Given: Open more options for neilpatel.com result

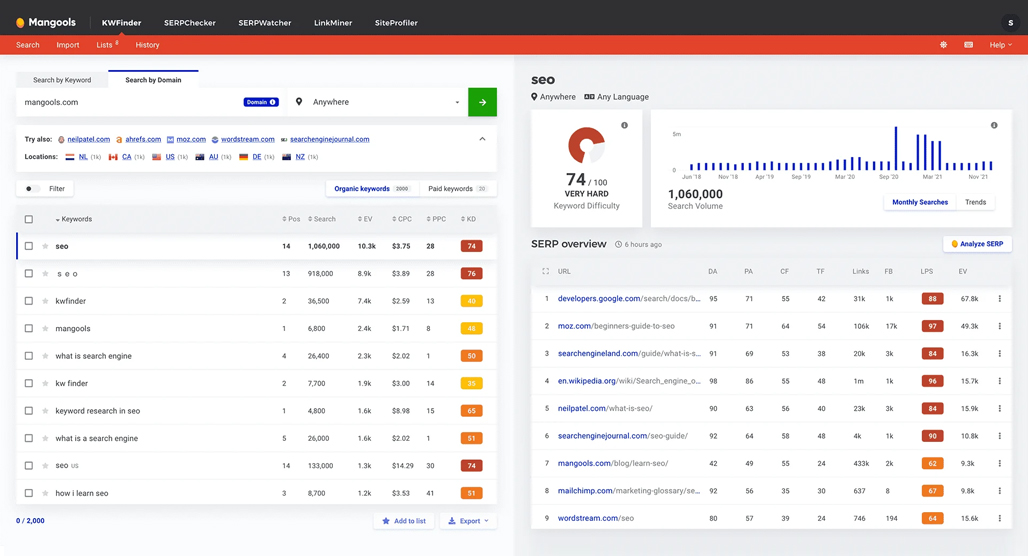Looking at the screenshot, I should pyautogui.click(x=1000, y=408).
